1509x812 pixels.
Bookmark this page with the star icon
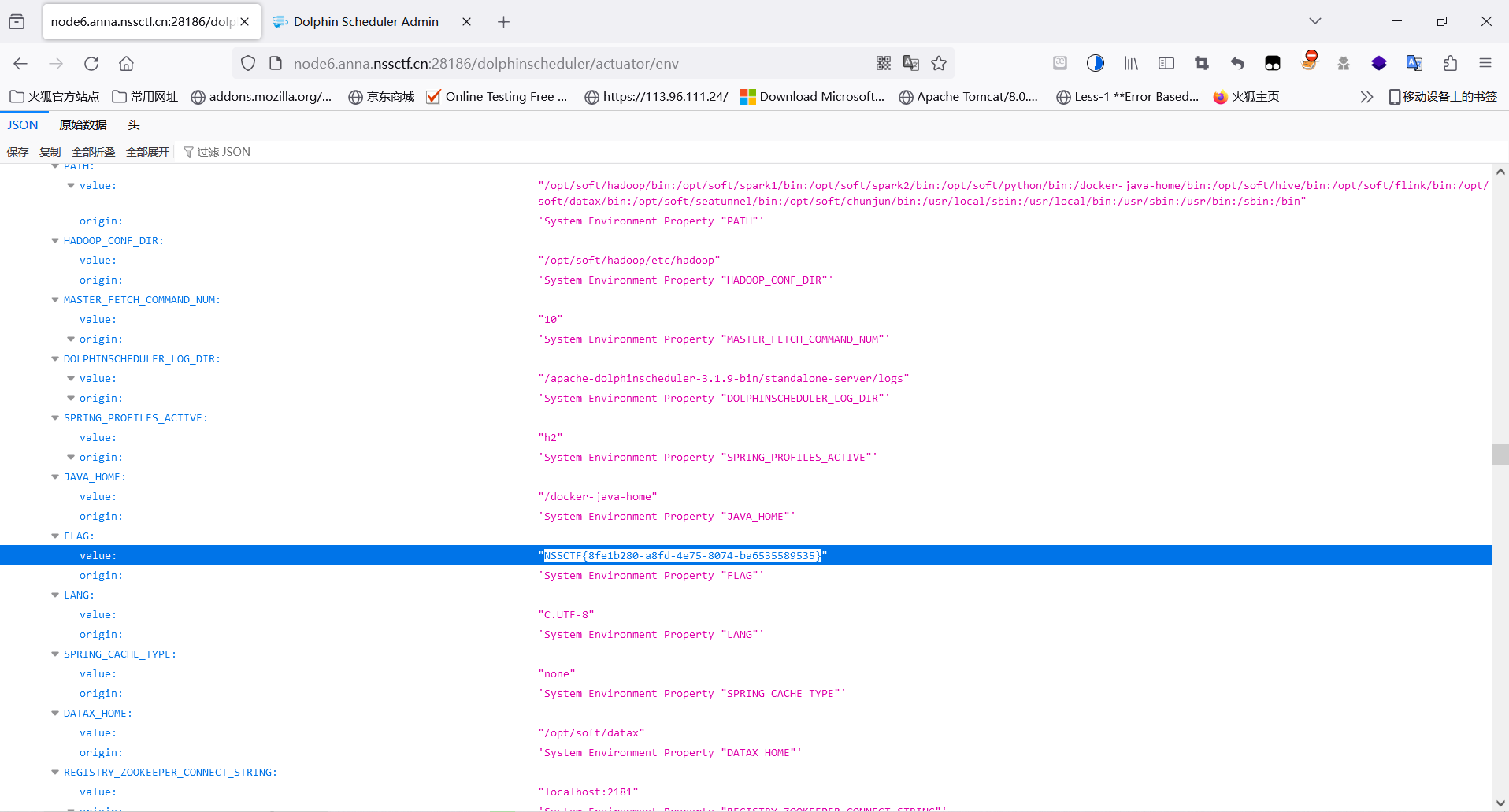click(x=939, y=64)
